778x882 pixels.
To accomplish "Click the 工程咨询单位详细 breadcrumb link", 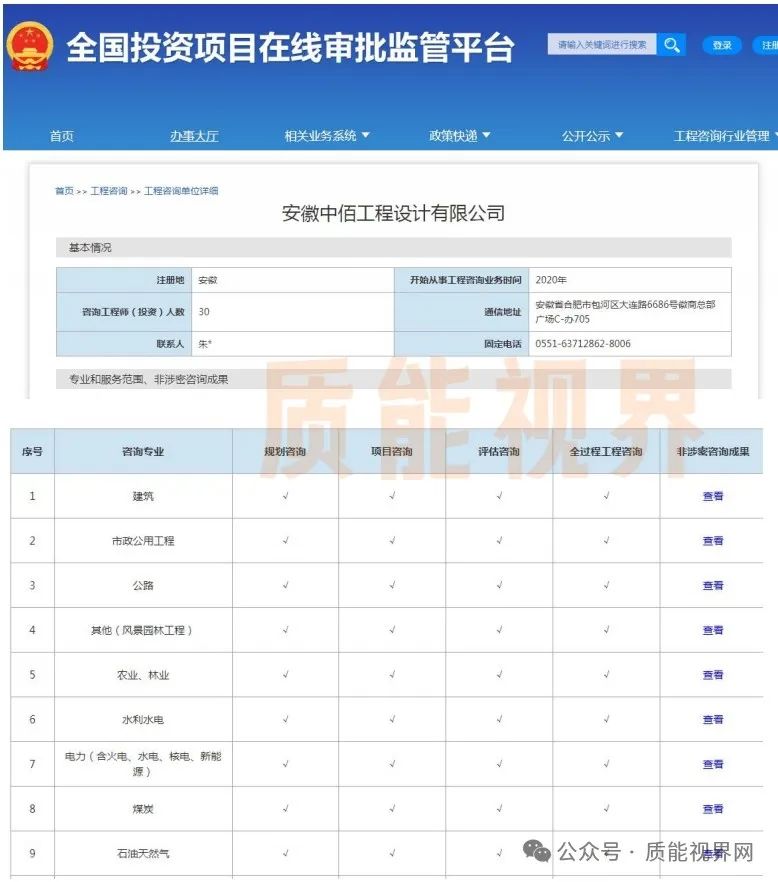I will point(181,191).
